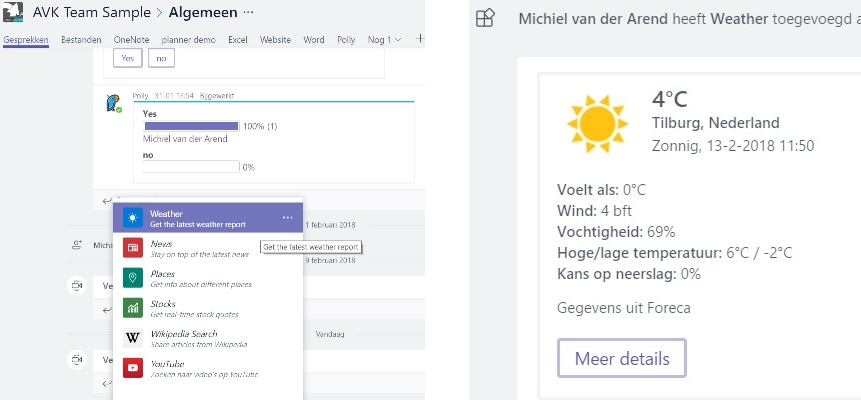Vote Yes on the poll
Screen dimensions: 861x400
(127, 58)
